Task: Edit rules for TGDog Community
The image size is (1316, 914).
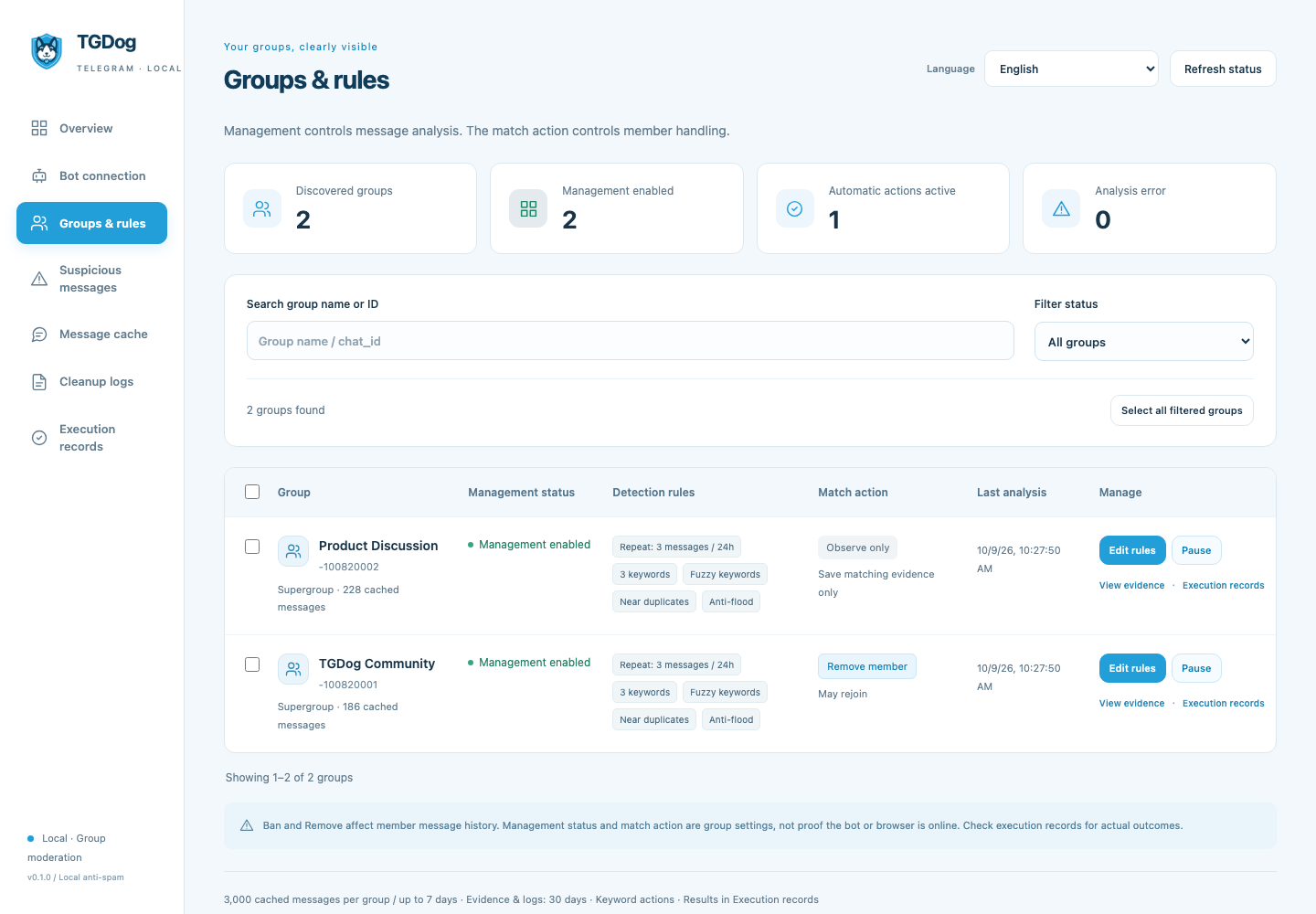Action: pyautogui.click(x=1132, y=668)
